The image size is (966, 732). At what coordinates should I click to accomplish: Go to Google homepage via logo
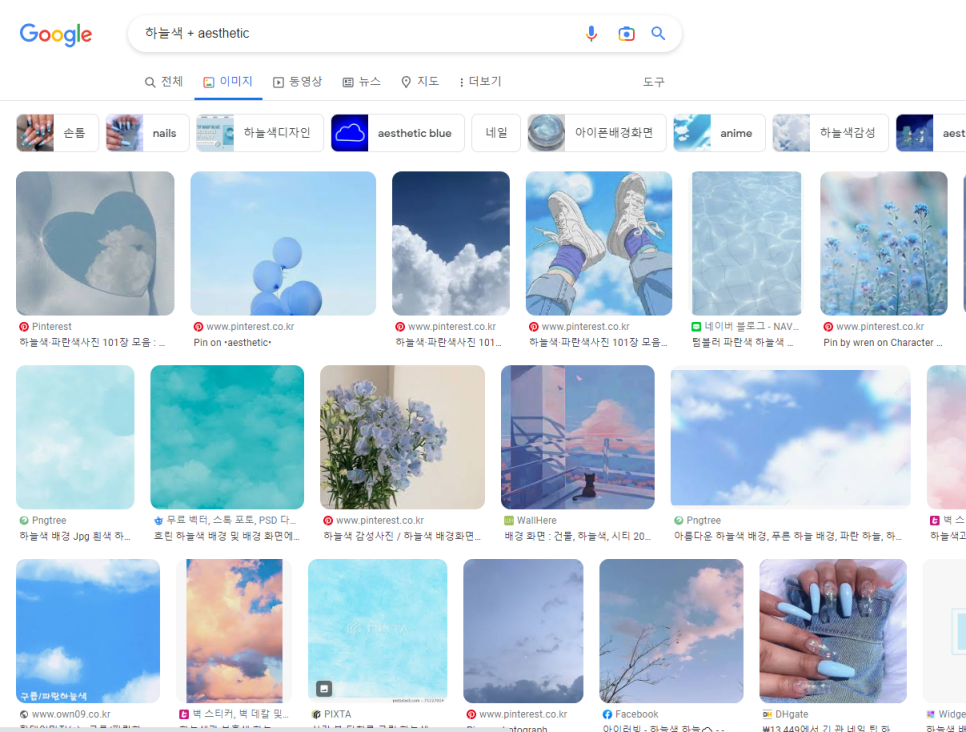click(56, 34)
